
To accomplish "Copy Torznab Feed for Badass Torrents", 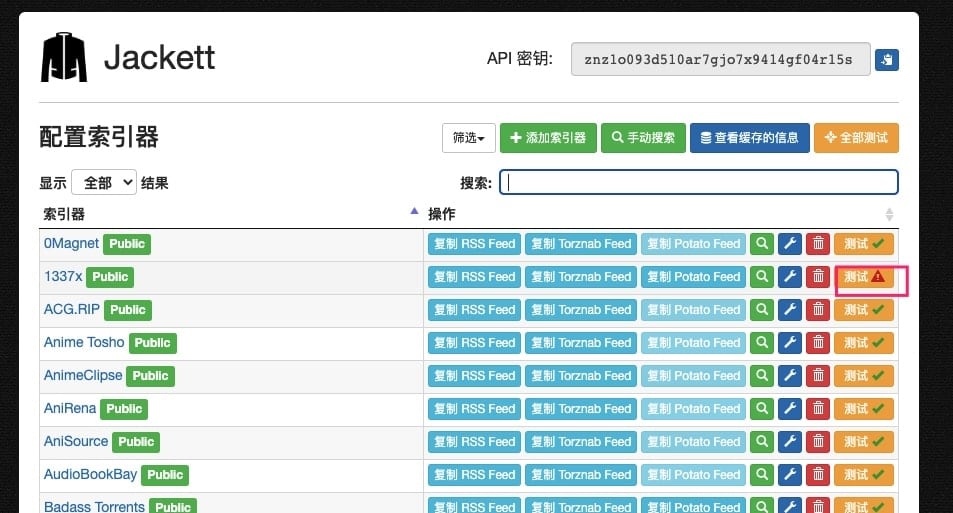I will click(581, 506).
